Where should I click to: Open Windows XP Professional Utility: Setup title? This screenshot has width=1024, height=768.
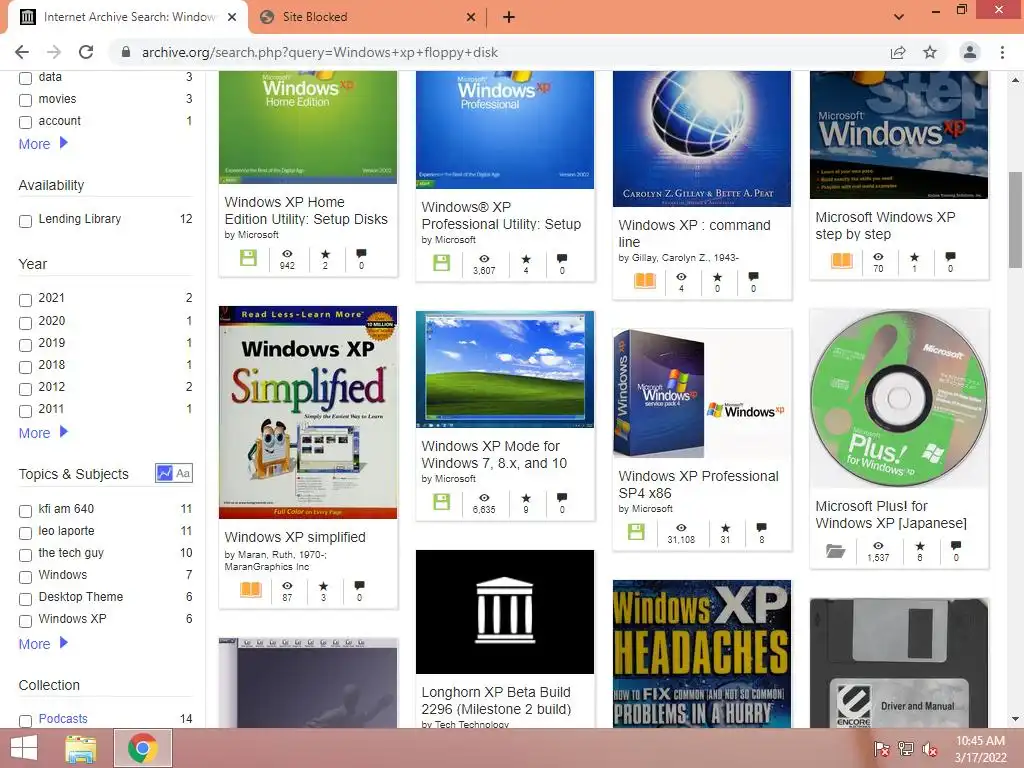tap(501, 216)
